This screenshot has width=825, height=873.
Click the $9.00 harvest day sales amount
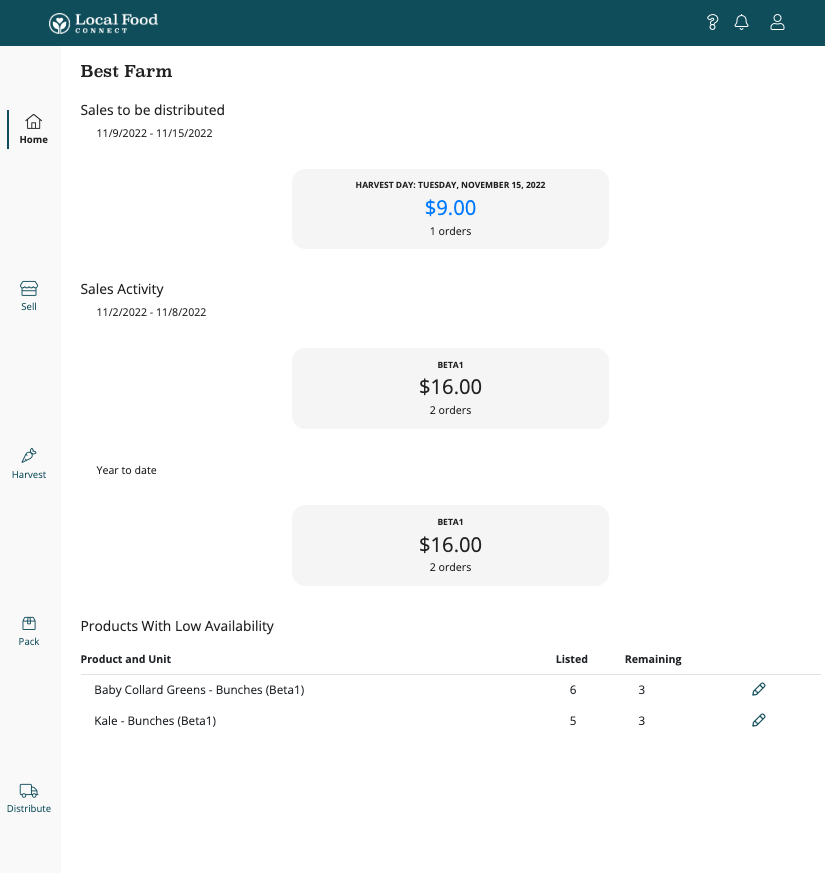pyautogui.click(x=450, y=208)
